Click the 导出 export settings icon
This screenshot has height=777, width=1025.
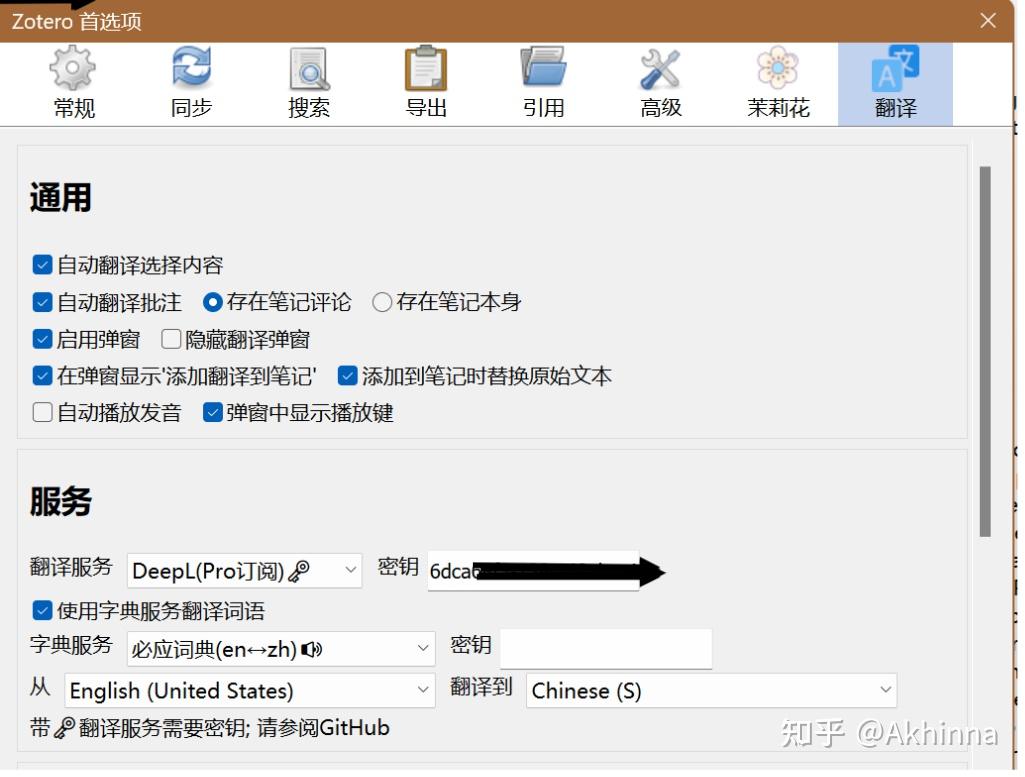[x=425, y=80]
